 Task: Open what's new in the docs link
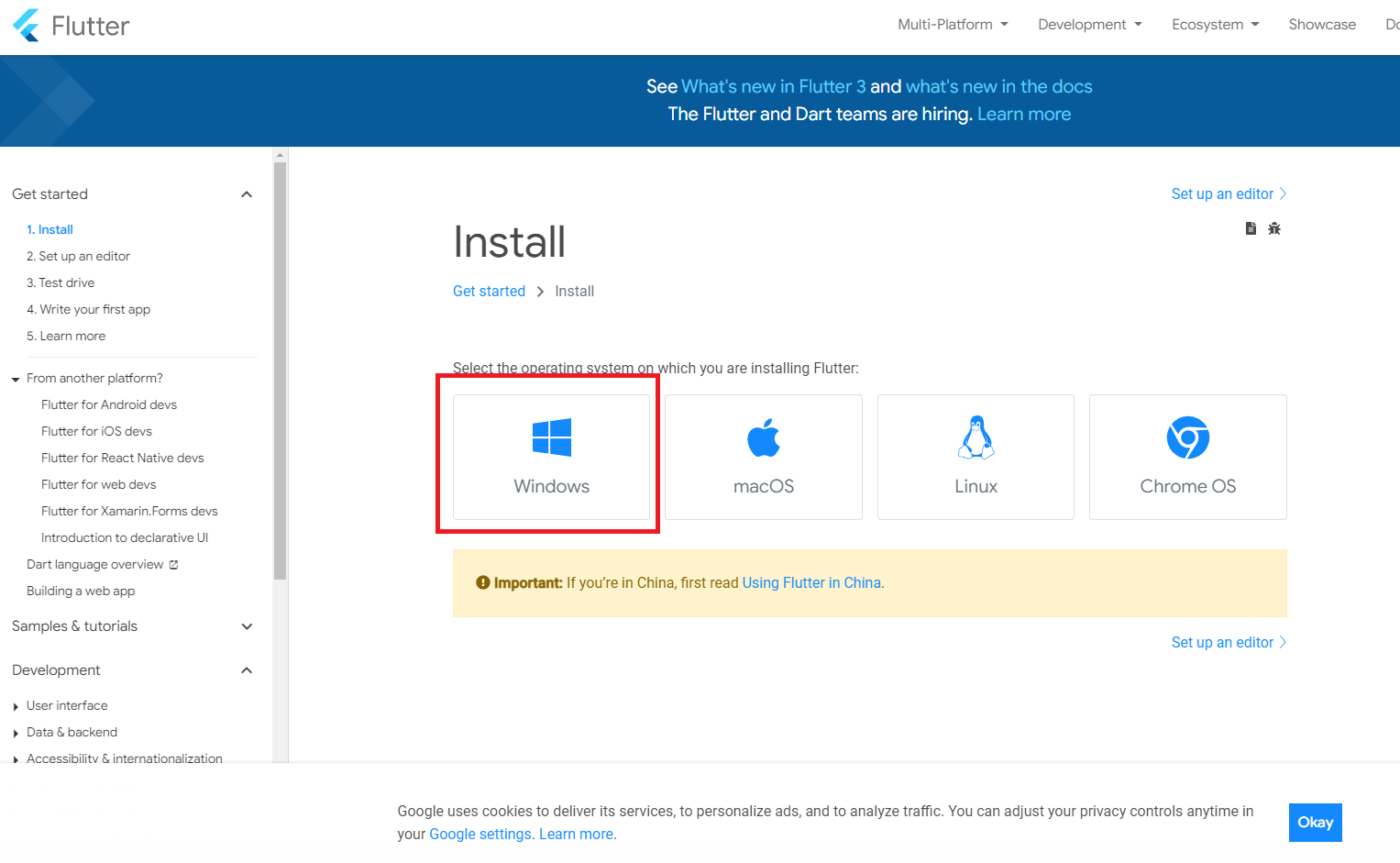coord(999,86)
